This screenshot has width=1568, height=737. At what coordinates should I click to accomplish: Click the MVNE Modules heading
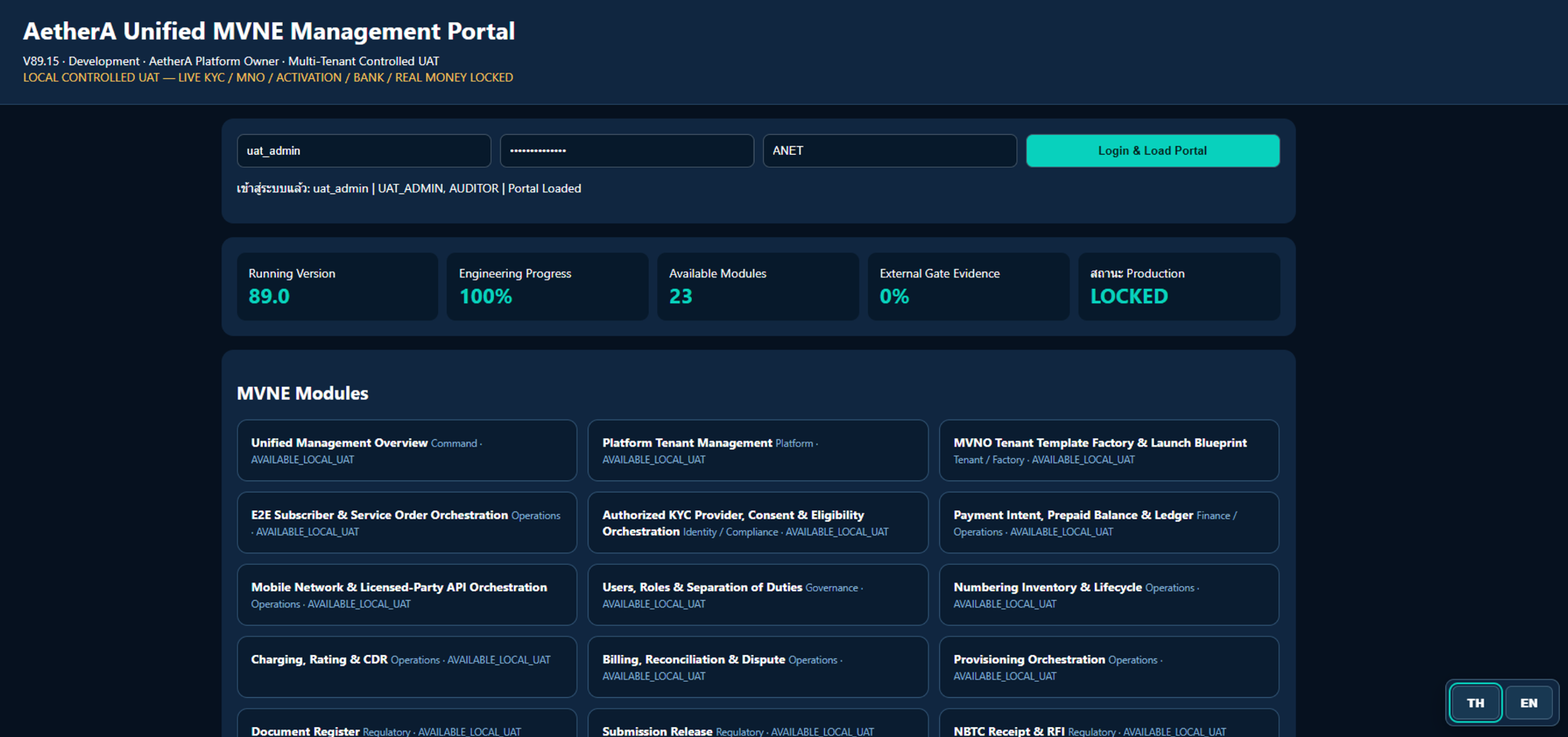tap(303, 393)
